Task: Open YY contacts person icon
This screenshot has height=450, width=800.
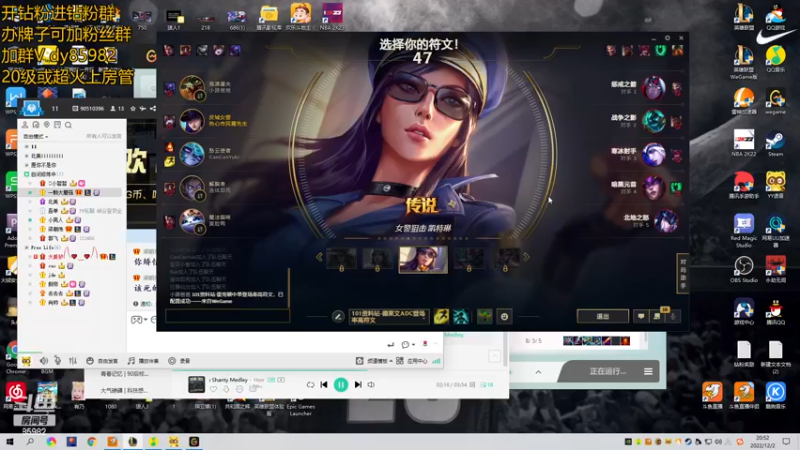Action: 24,125
